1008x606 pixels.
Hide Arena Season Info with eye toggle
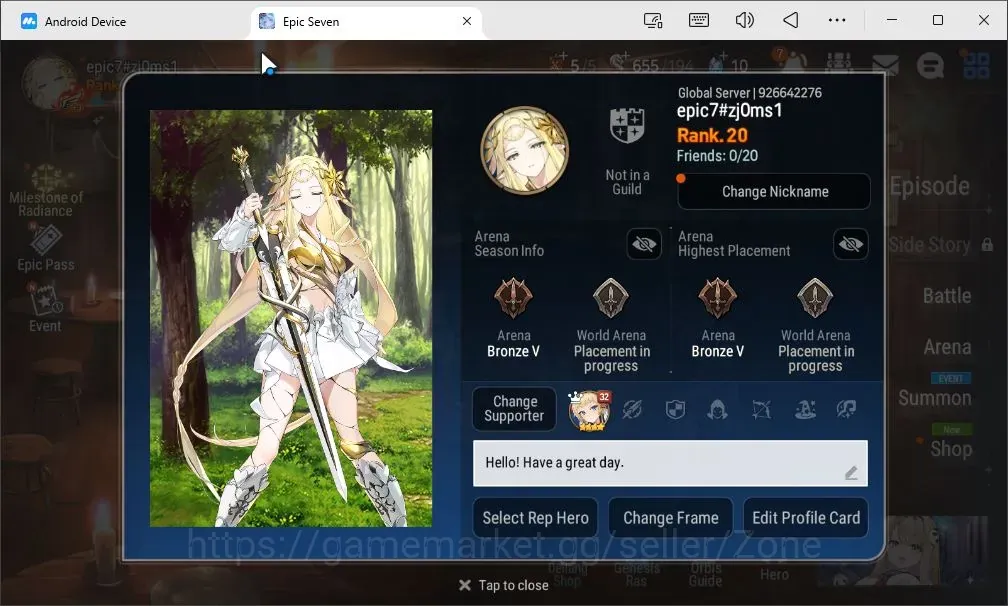[644, 244]
